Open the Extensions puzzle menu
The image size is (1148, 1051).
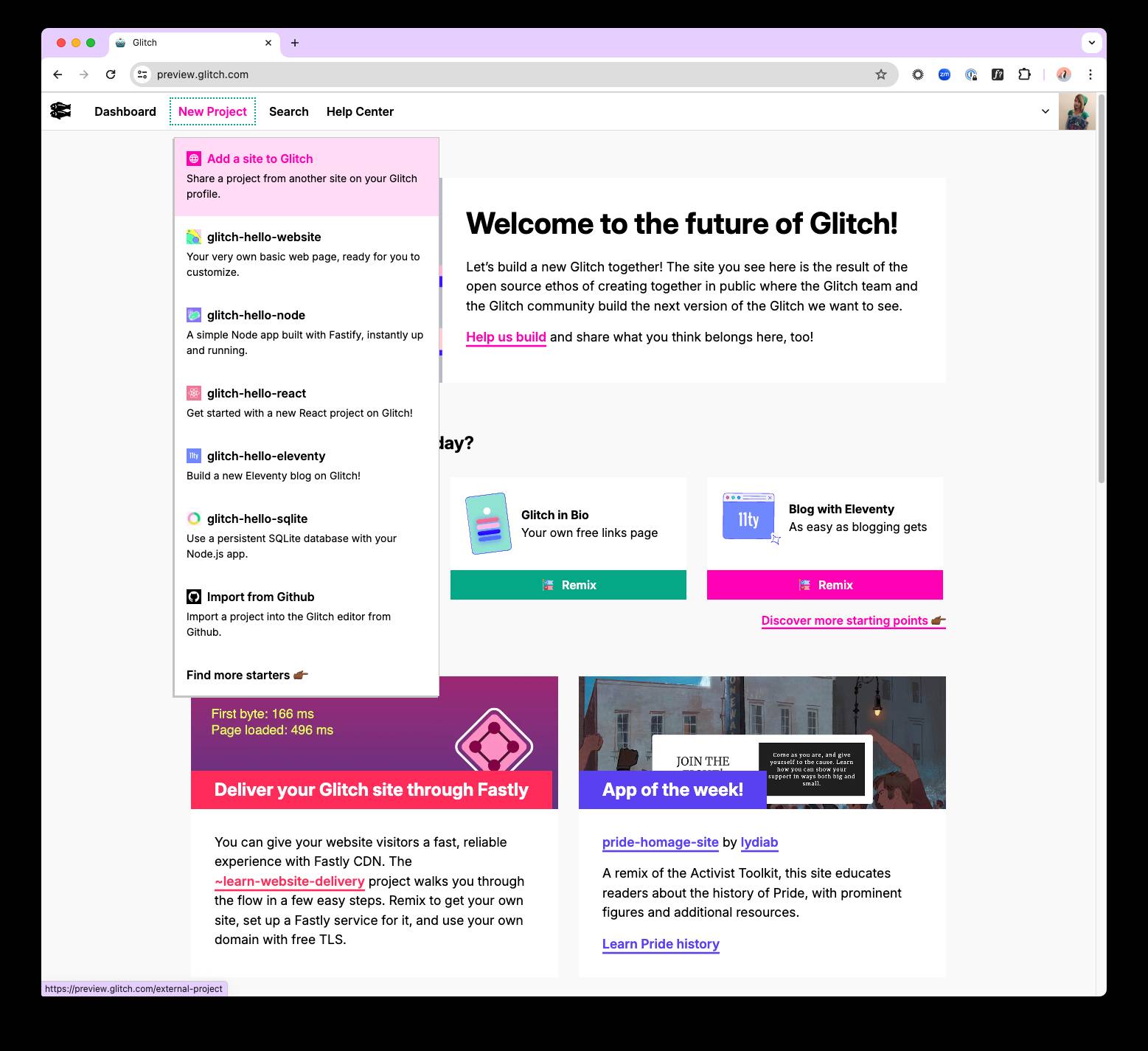pyautogui.click(x=1024, y=74)
